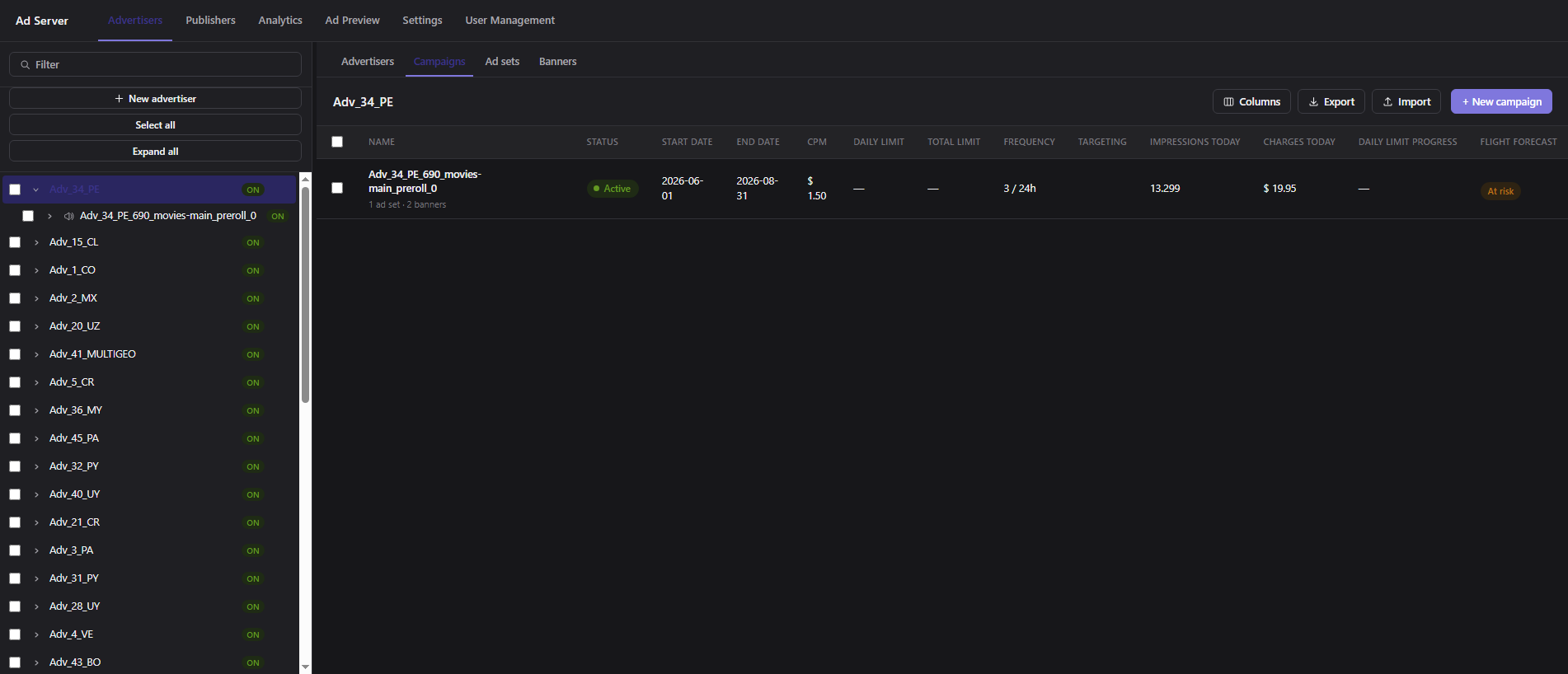1568x674 pixels.
Task: Toggle ON badge for Adv_15_CL
Action: click(x=253, y=242)
